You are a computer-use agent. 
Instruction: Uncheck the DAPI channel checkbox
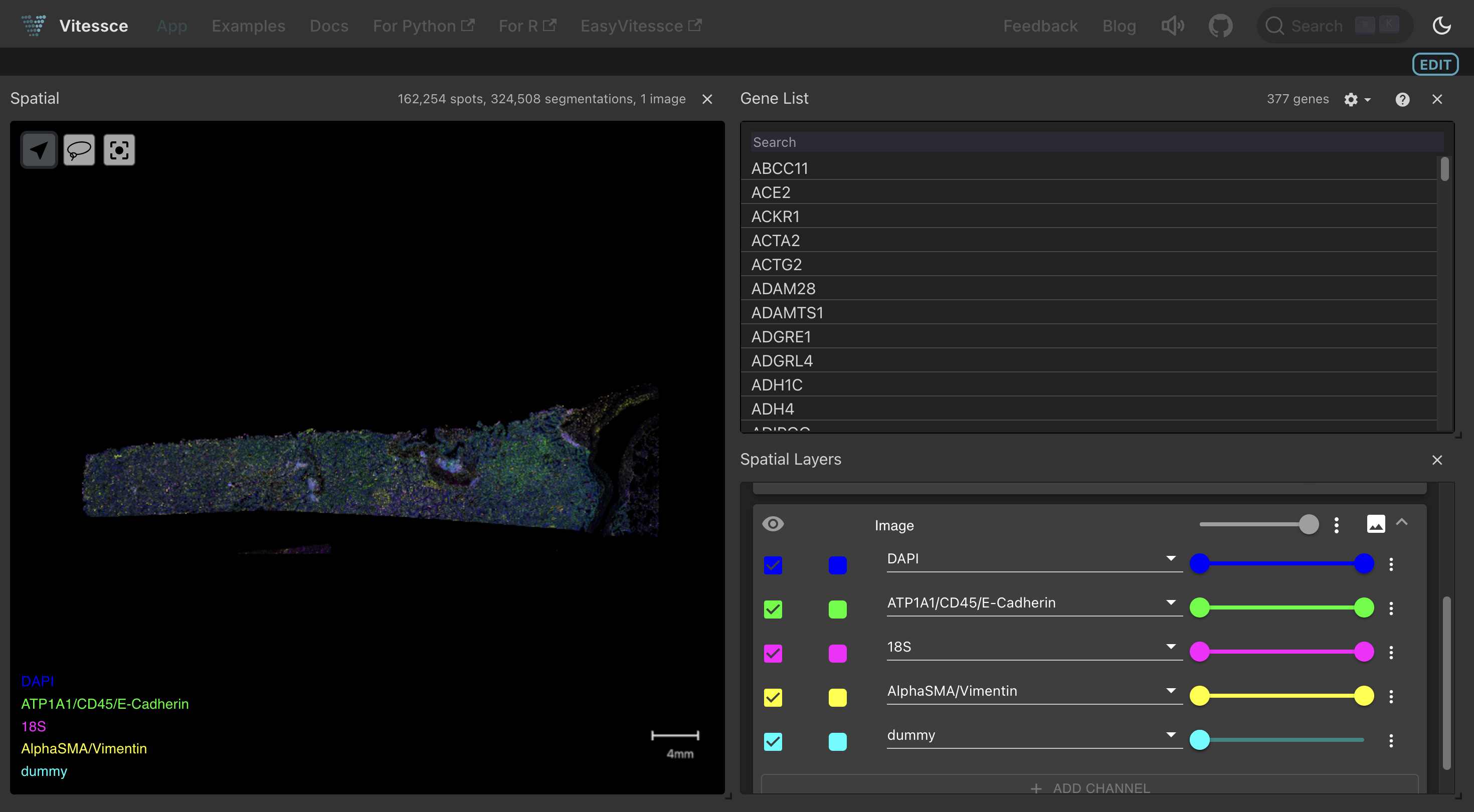[773, 565]
